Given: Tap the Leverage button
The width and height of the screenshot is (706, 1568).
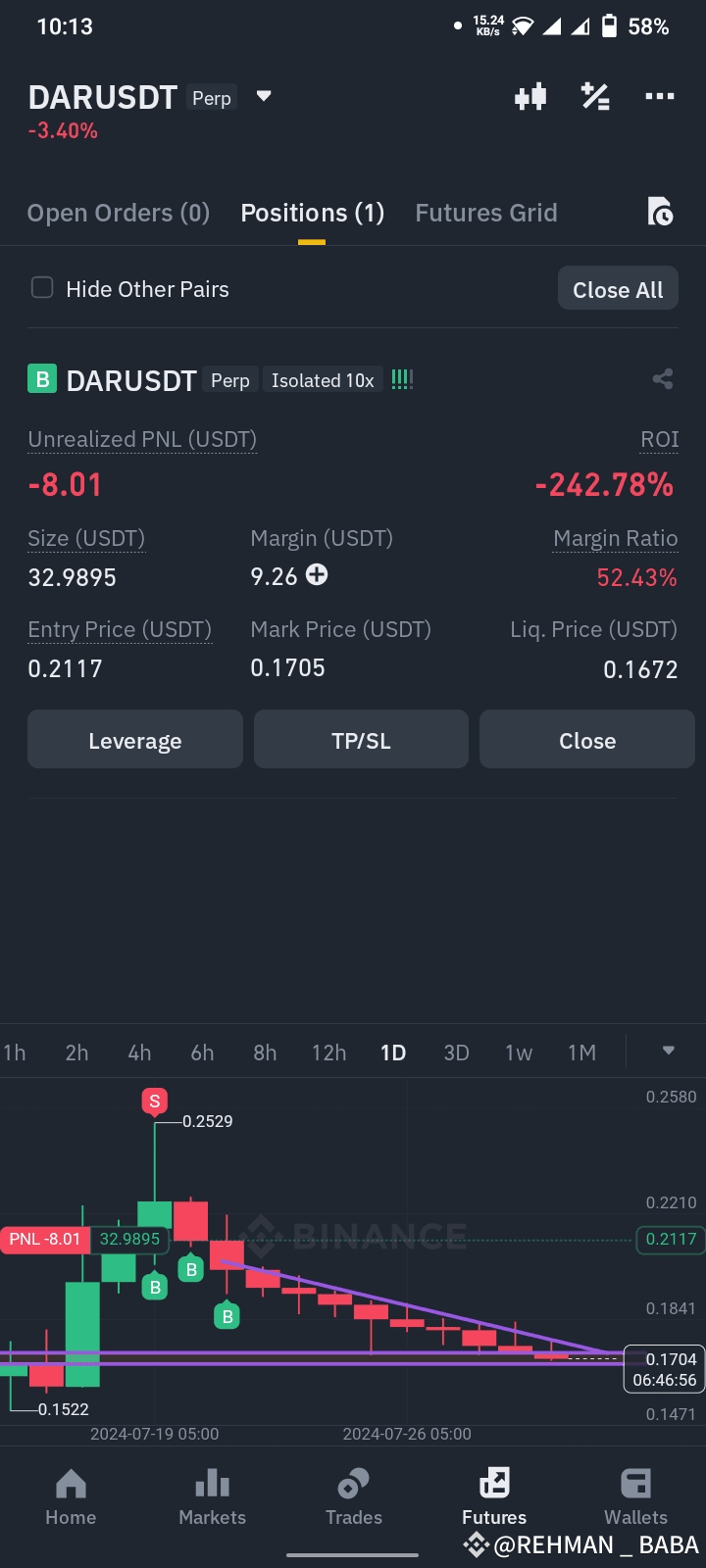Looking at the screenshot, I should point(135,740).
